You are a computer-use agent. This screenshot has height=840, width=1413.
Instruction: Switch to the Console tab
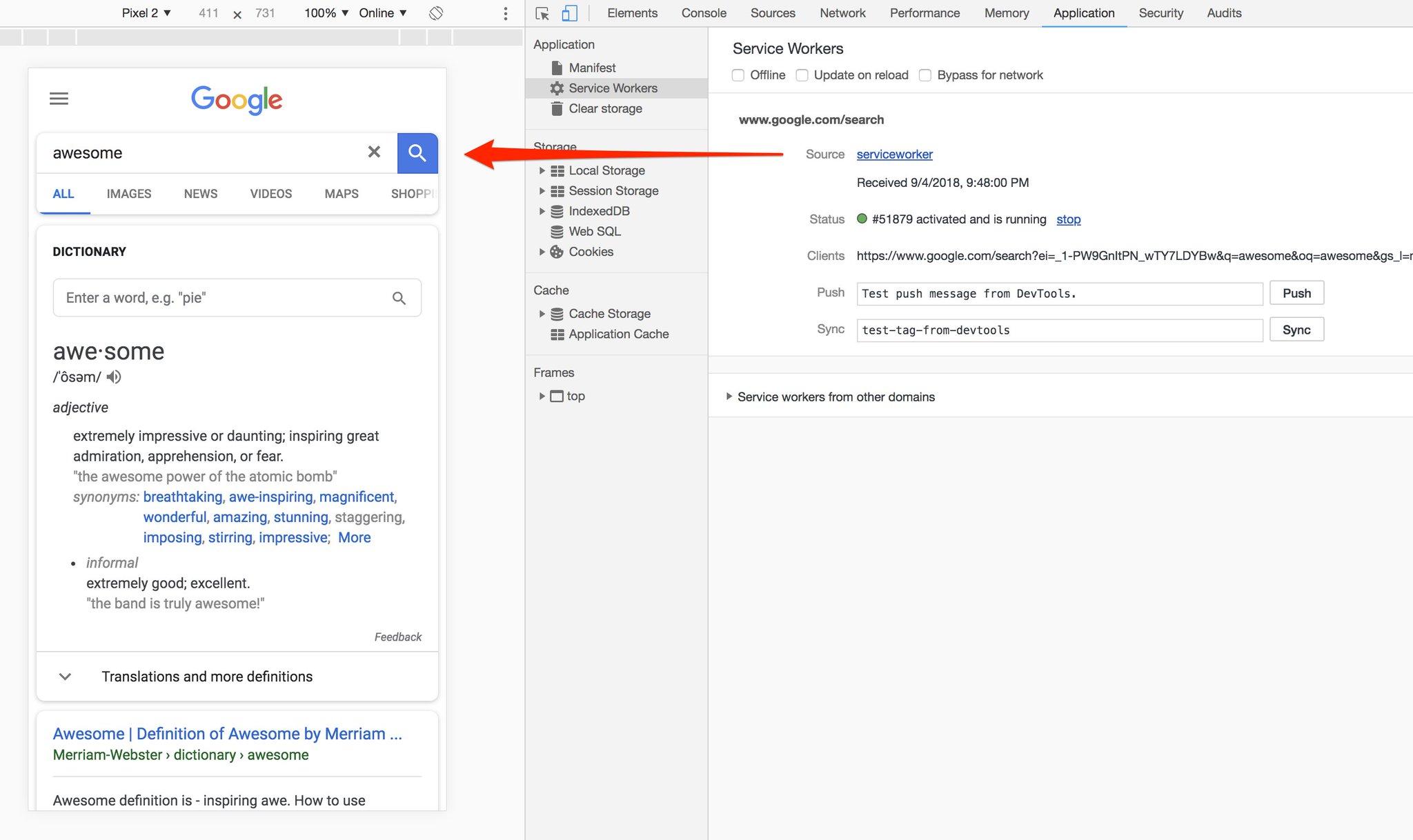[x=704, y=13]
